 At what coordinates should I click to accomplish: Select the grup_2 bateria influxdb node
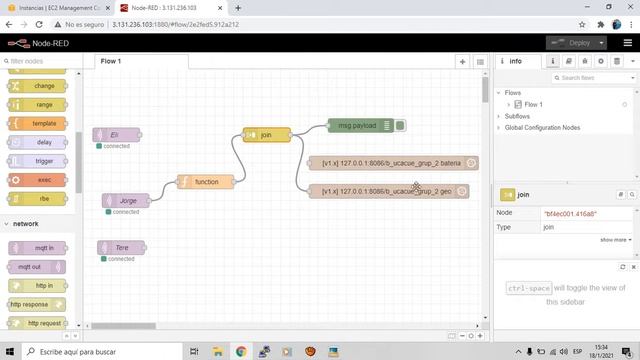[x=393, y=163]
